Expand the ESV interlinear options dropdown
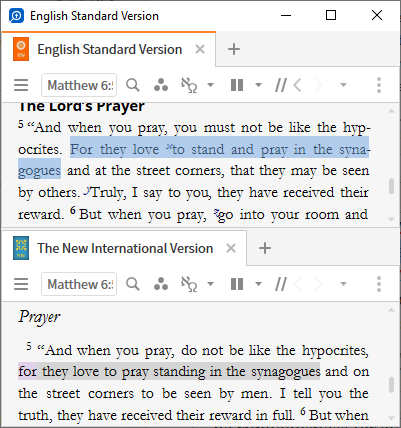This screenshot has height=428, width=401. 210,85
